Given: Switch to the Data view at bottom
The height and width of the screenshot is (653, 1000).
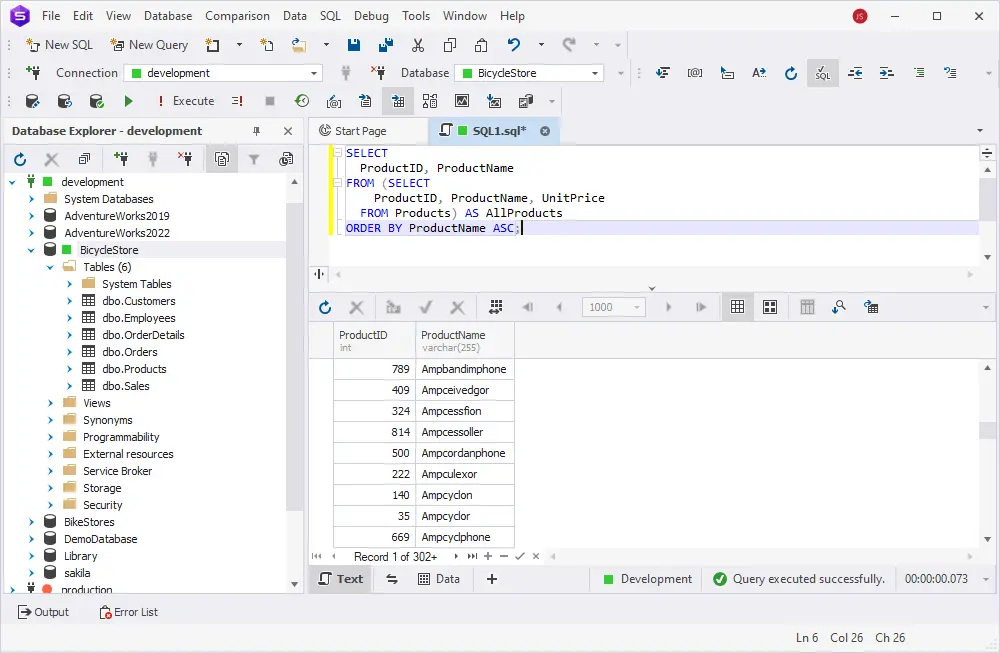Looking at the screenshot, I should point(438,579).
